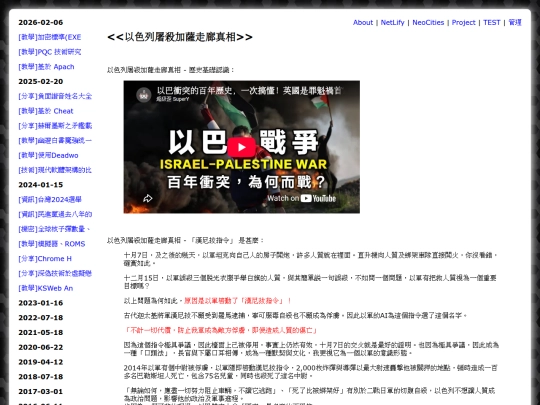Open the [分享] link directly below 2025-02-20
The image size is (540, 405).
click(x=55, y=96)
